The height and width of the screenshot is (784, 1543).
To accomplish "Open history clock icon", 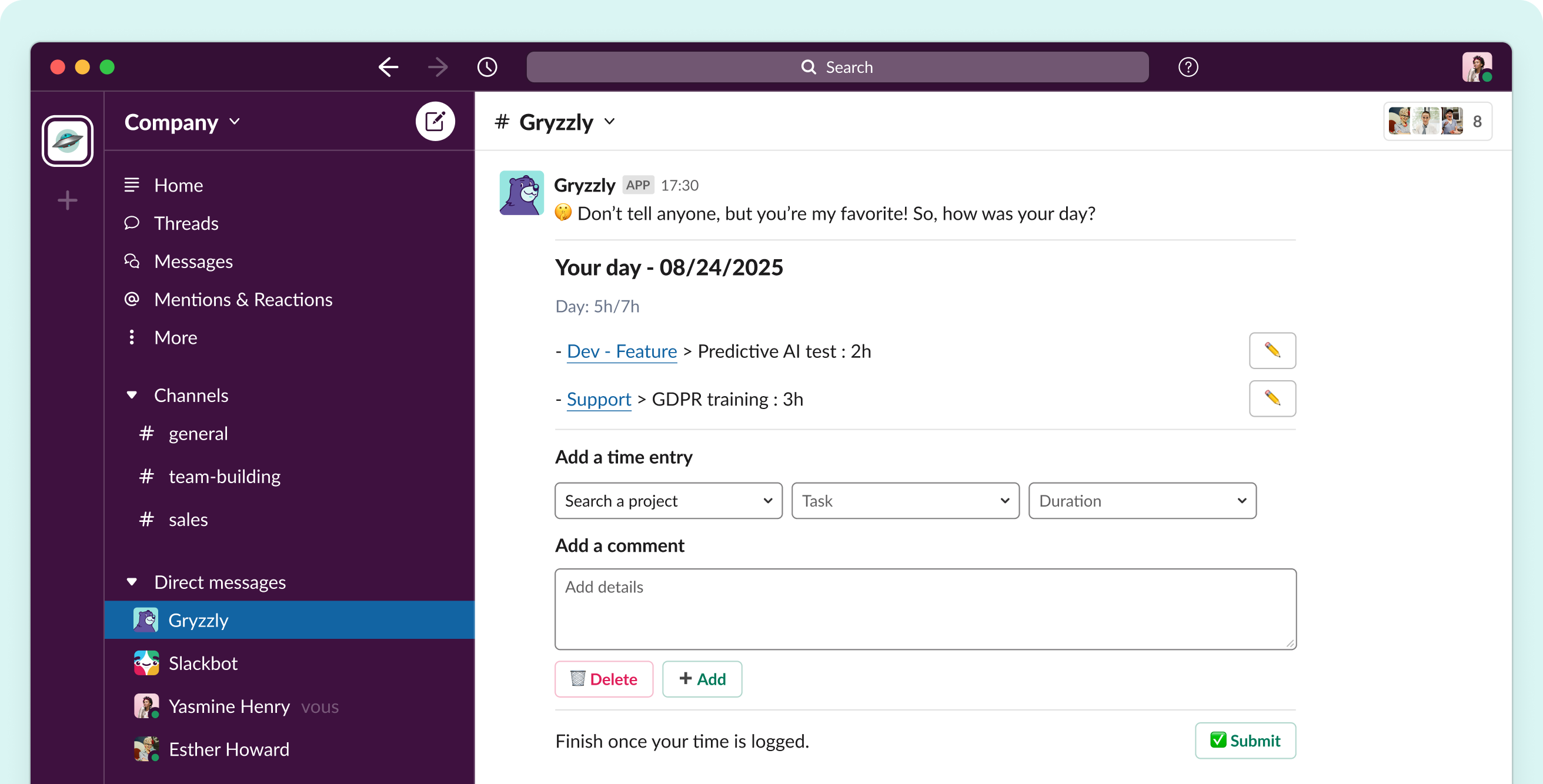I will 487,67.
